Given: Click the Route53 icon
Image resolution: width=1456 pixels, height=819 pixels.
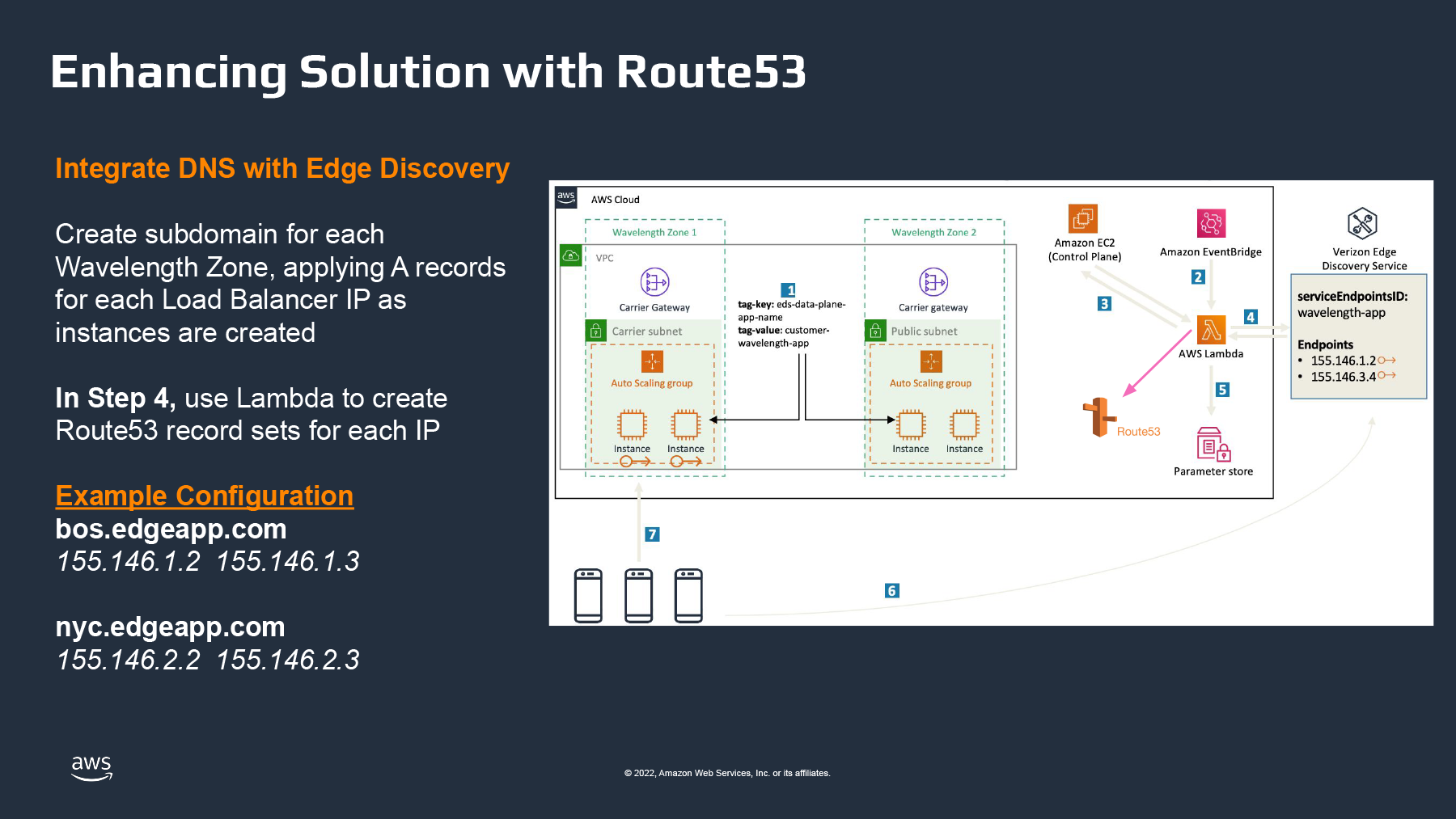Looking at the screenshot, I should tap(1099, 417).
